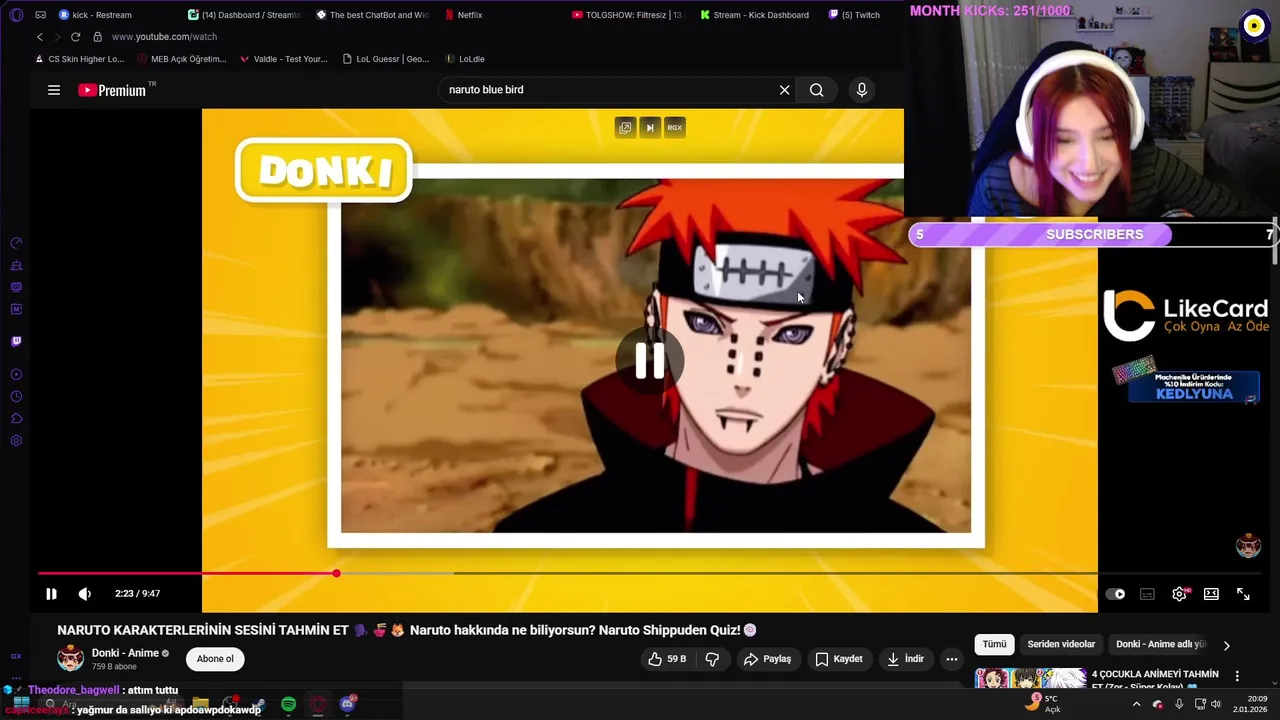This screenshot has height=720, width=1280.
Task: Clear the search text with X
Action: tap(784, 90)
